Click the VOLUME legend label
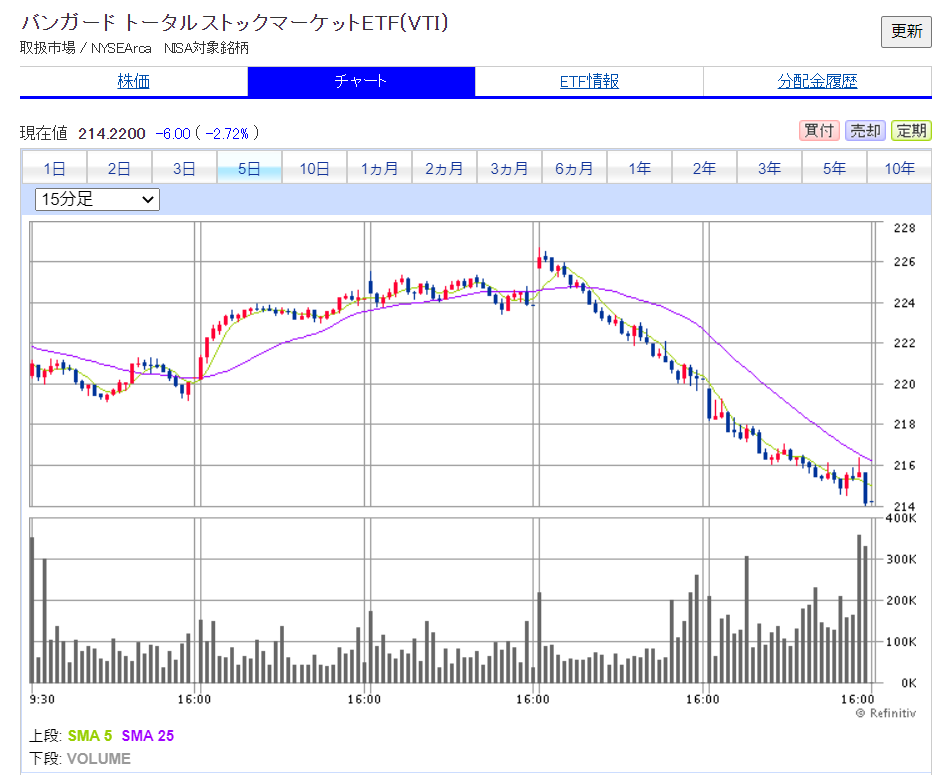947x775 pixels. [98, 759]
